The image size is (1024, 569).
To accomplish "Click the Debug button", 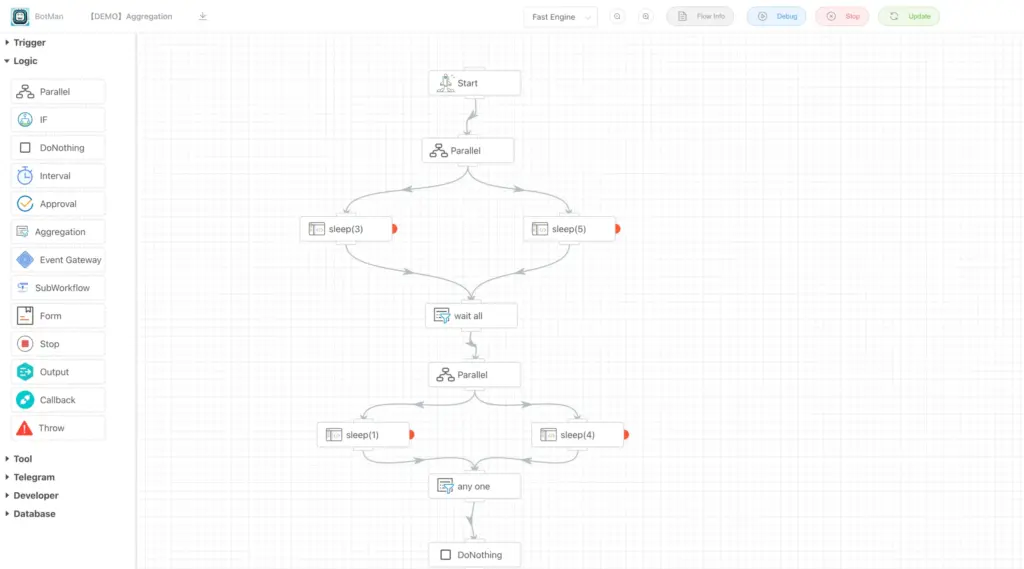I will click(776, 16).
